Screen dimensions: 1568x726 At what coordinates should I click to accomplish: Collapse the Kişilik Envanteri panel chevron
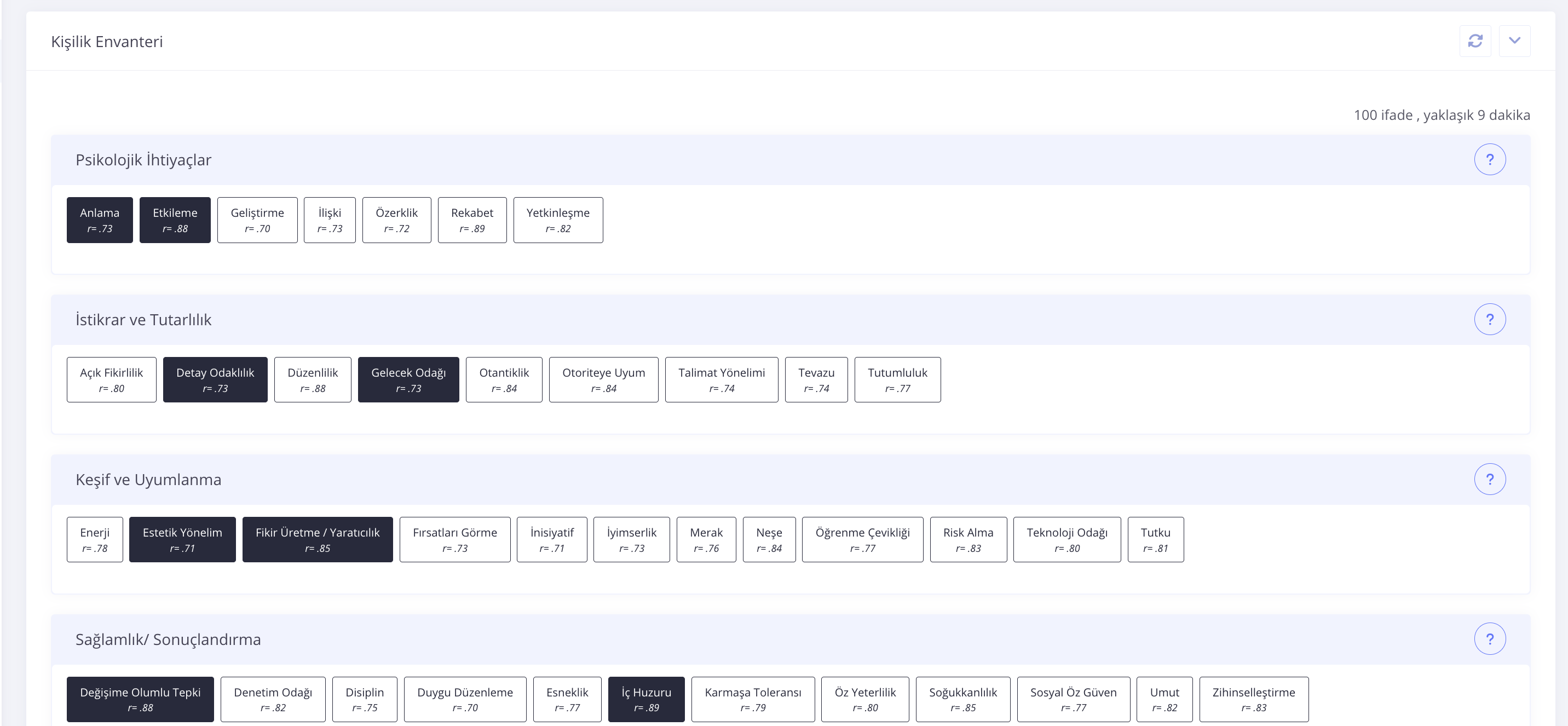pos(1514,41)
